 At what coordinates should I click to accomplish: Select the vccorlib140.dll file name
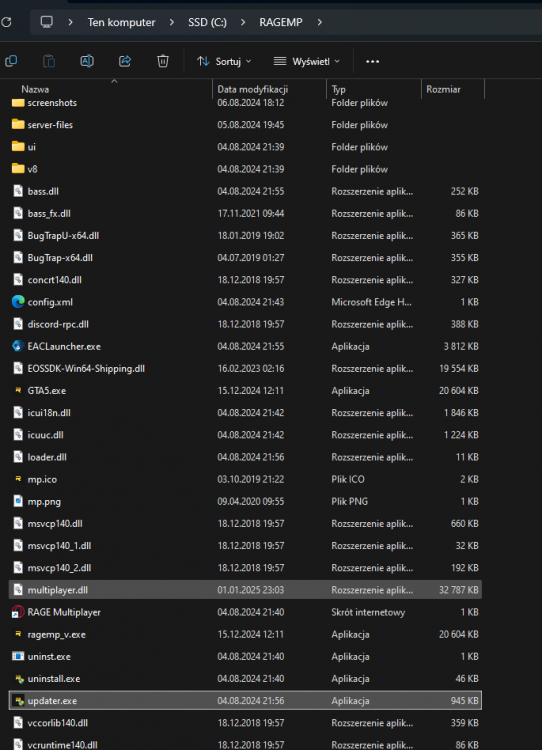57,723
